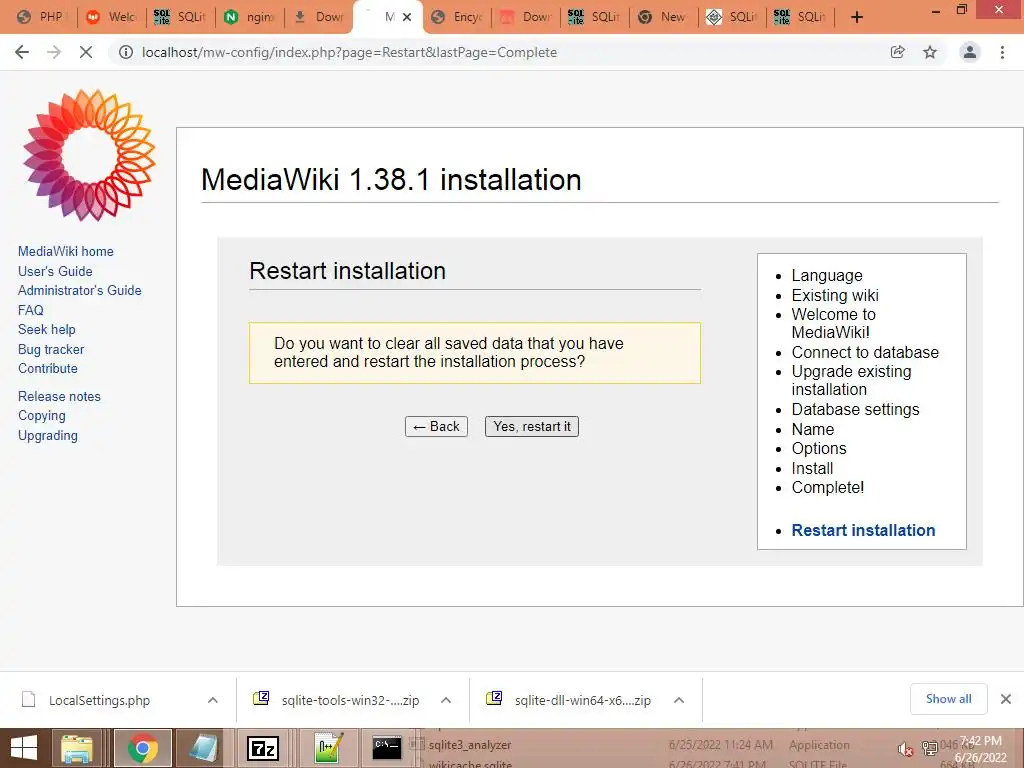
Task: Click the MediaWiki sunflower logo
Action: (89, 155)
